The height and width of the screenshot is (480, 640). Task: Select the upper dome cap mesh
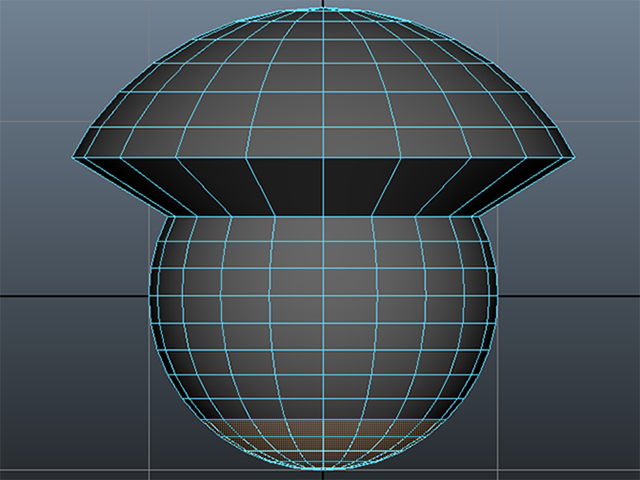pos(323,84)
